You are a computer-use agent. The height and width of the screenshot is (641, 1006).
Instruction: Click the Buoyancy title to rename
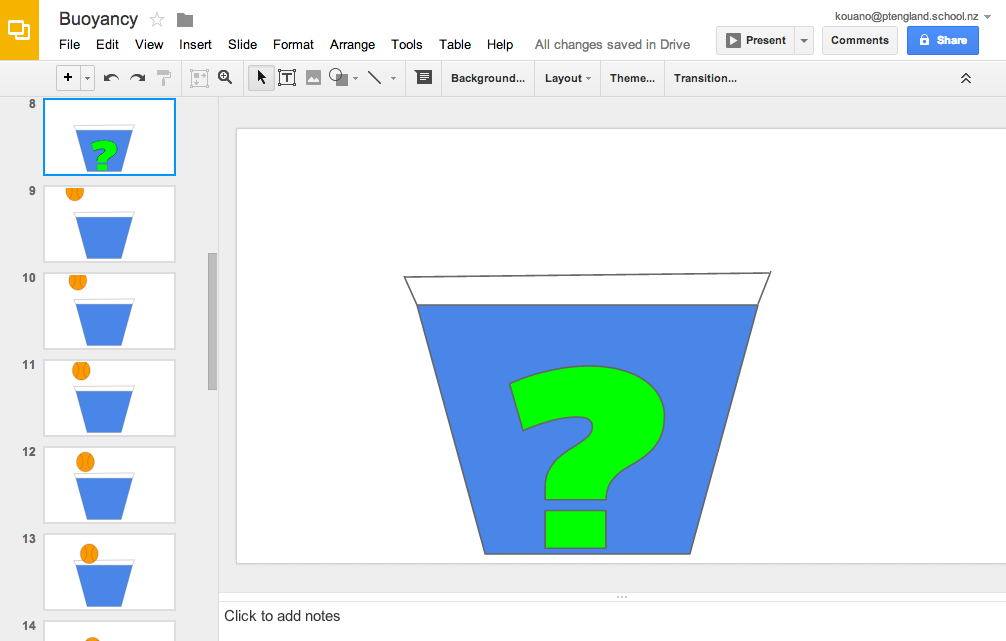(98, 19)
